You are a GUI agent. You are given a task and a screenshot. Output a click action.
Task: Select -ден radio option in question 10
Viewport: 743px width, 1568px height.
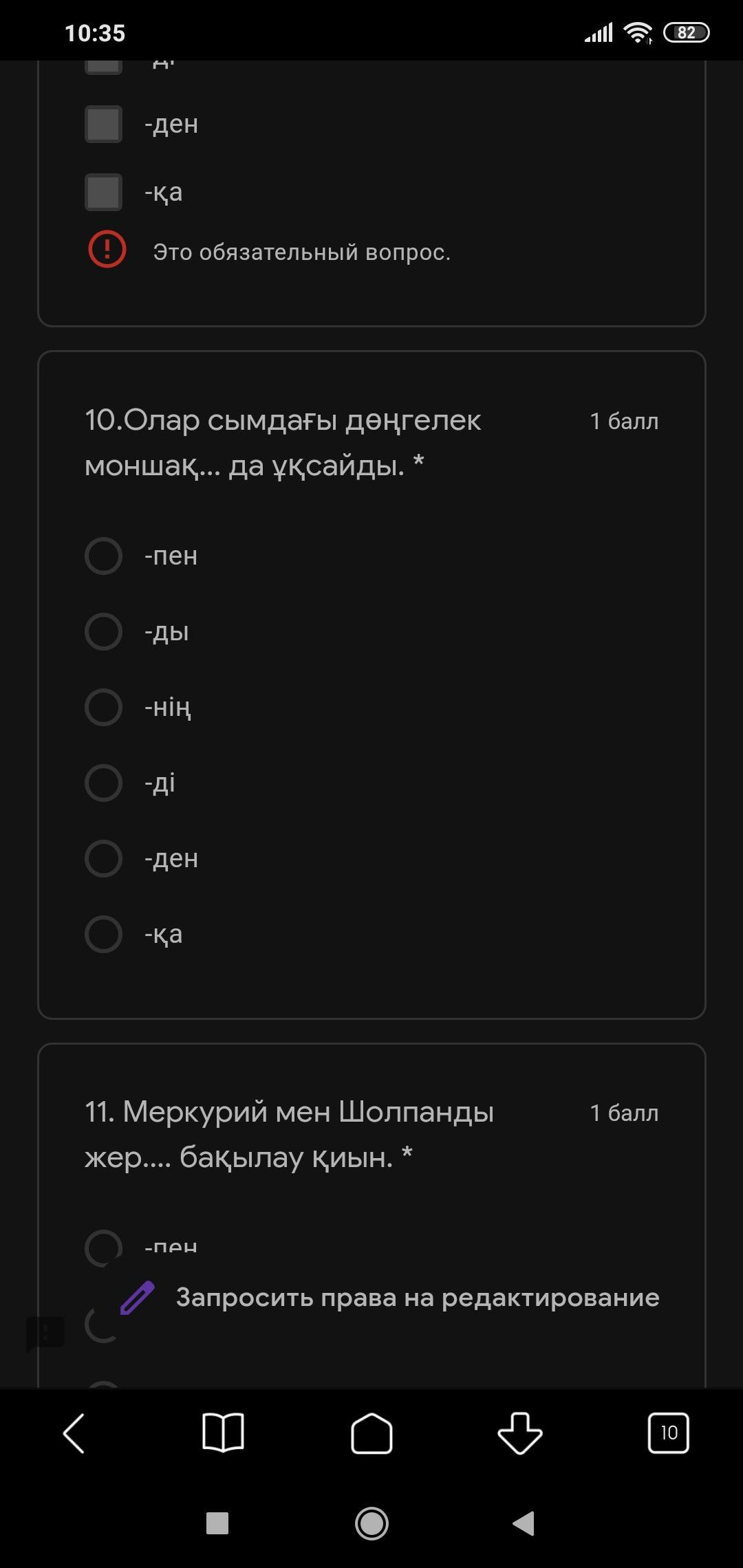click(103, 858)
